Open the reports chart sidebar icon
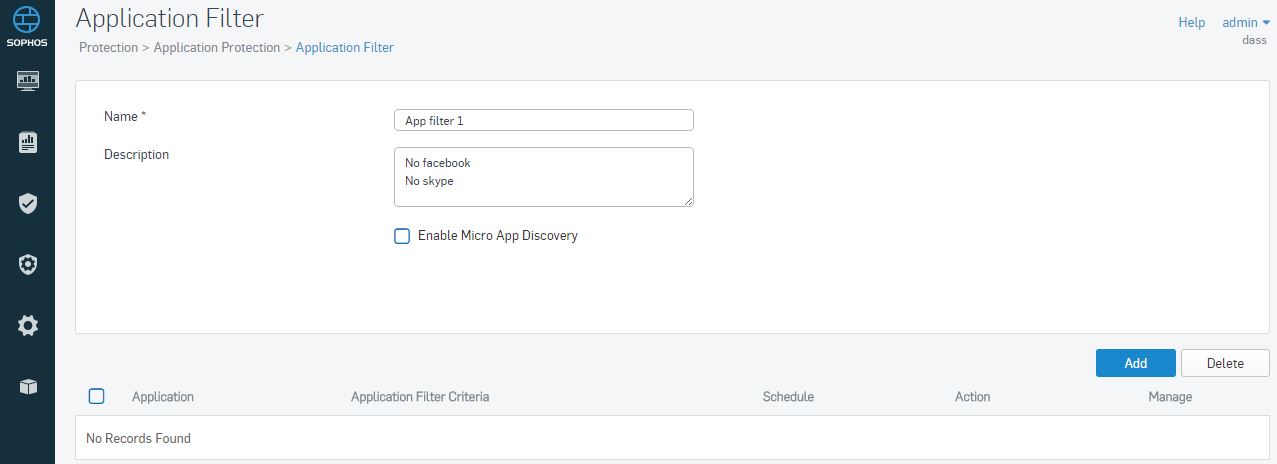1277x464 pixels. coord(28,142)
